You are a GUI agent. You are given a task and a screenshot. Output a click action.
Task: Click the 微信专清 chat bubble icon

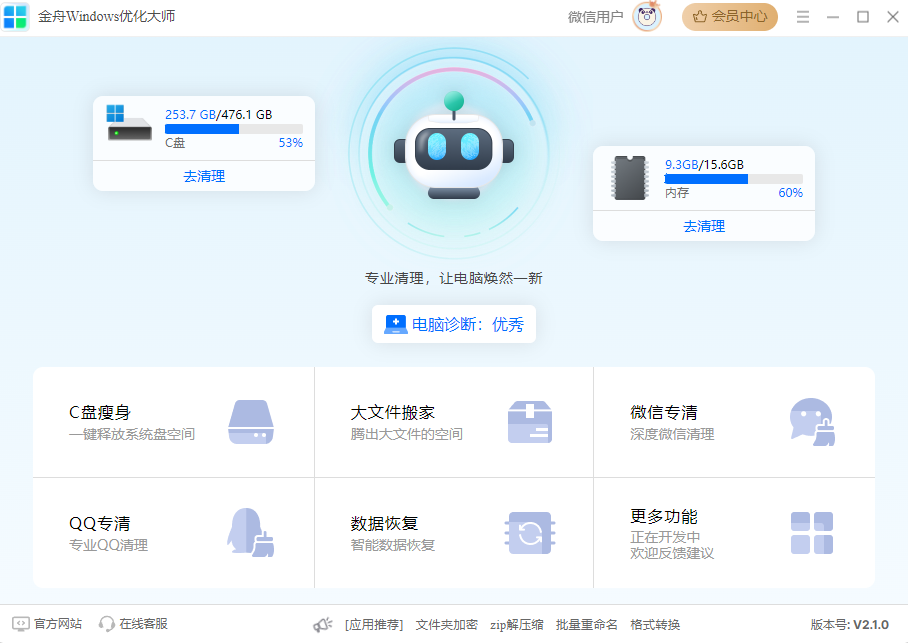click(811, 421)
